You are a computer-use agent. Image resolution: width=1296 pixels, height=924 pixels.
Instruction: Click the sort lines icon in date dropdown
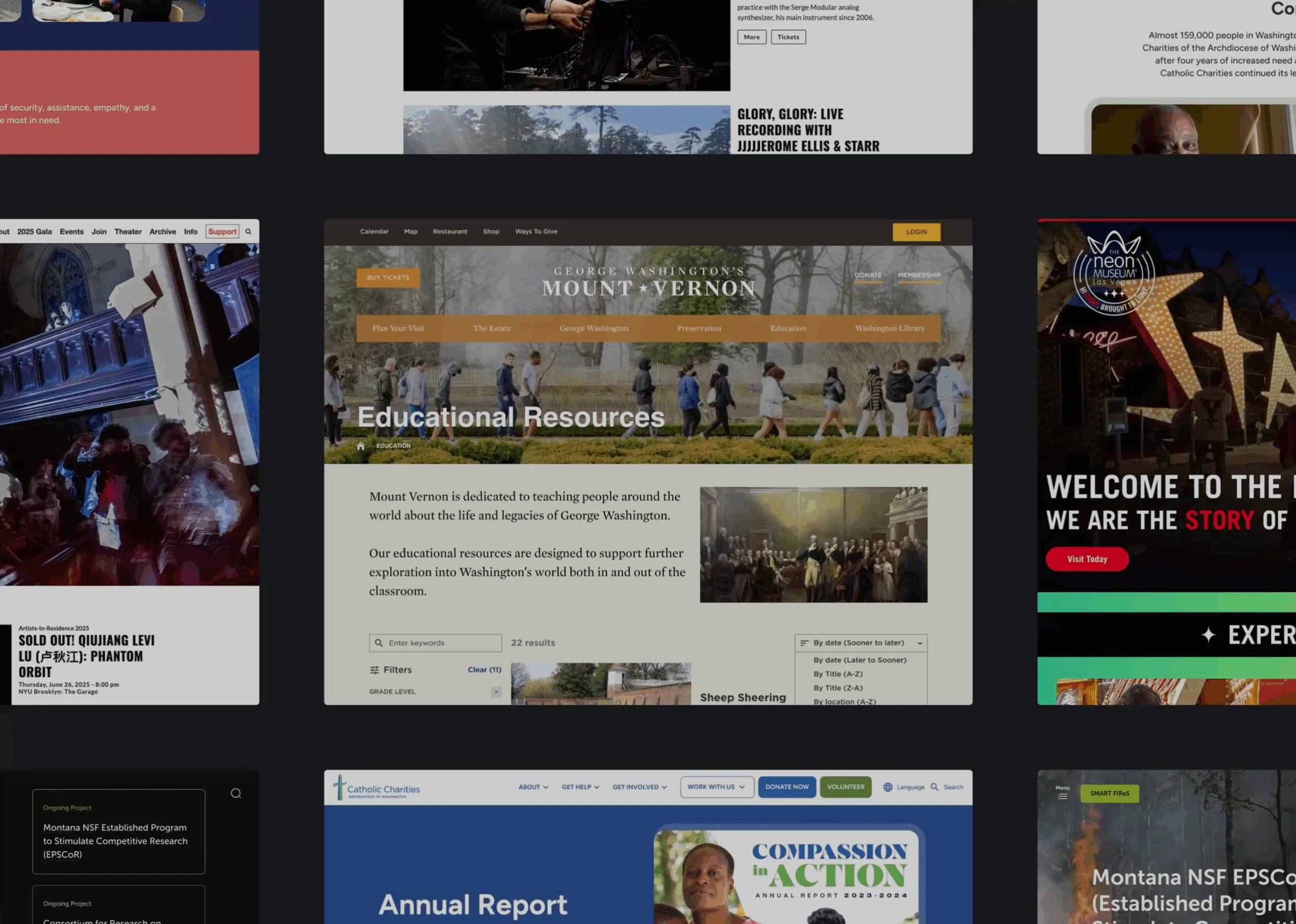point(804,643)
